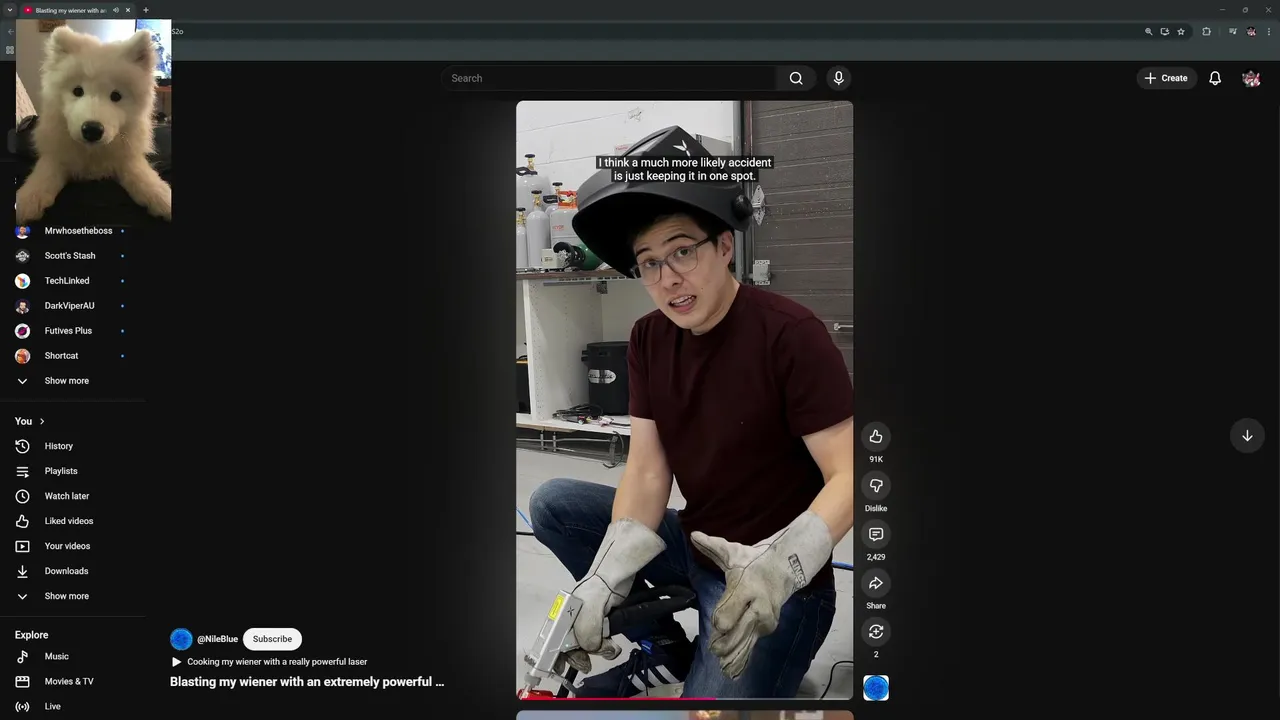Select the 'Blasting my wiener' browser tab
1280x720 pixels.
pyautogui.click(x=70, y=10)
